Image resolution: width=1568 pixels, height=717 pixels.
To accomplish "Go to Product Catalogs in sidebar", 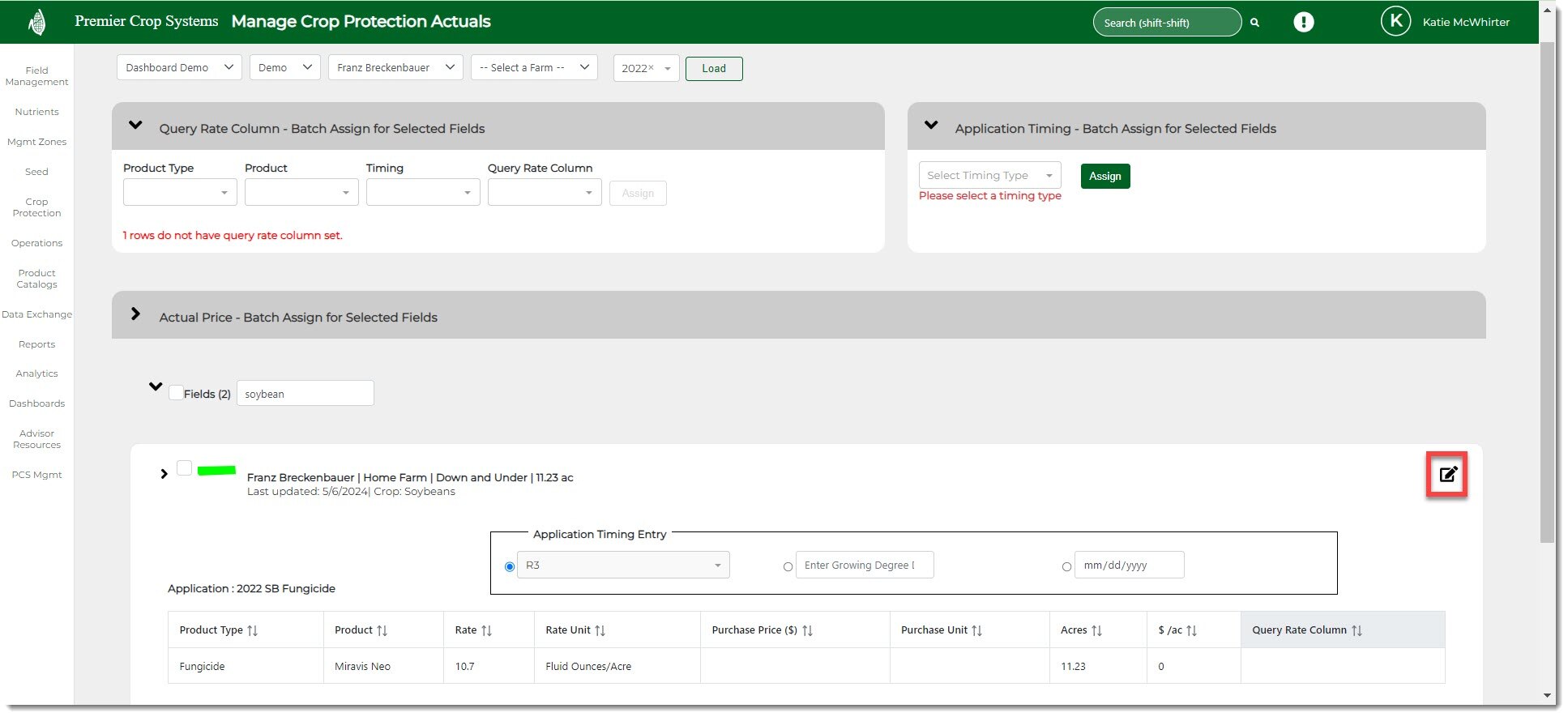I will [x=36, y=279].
